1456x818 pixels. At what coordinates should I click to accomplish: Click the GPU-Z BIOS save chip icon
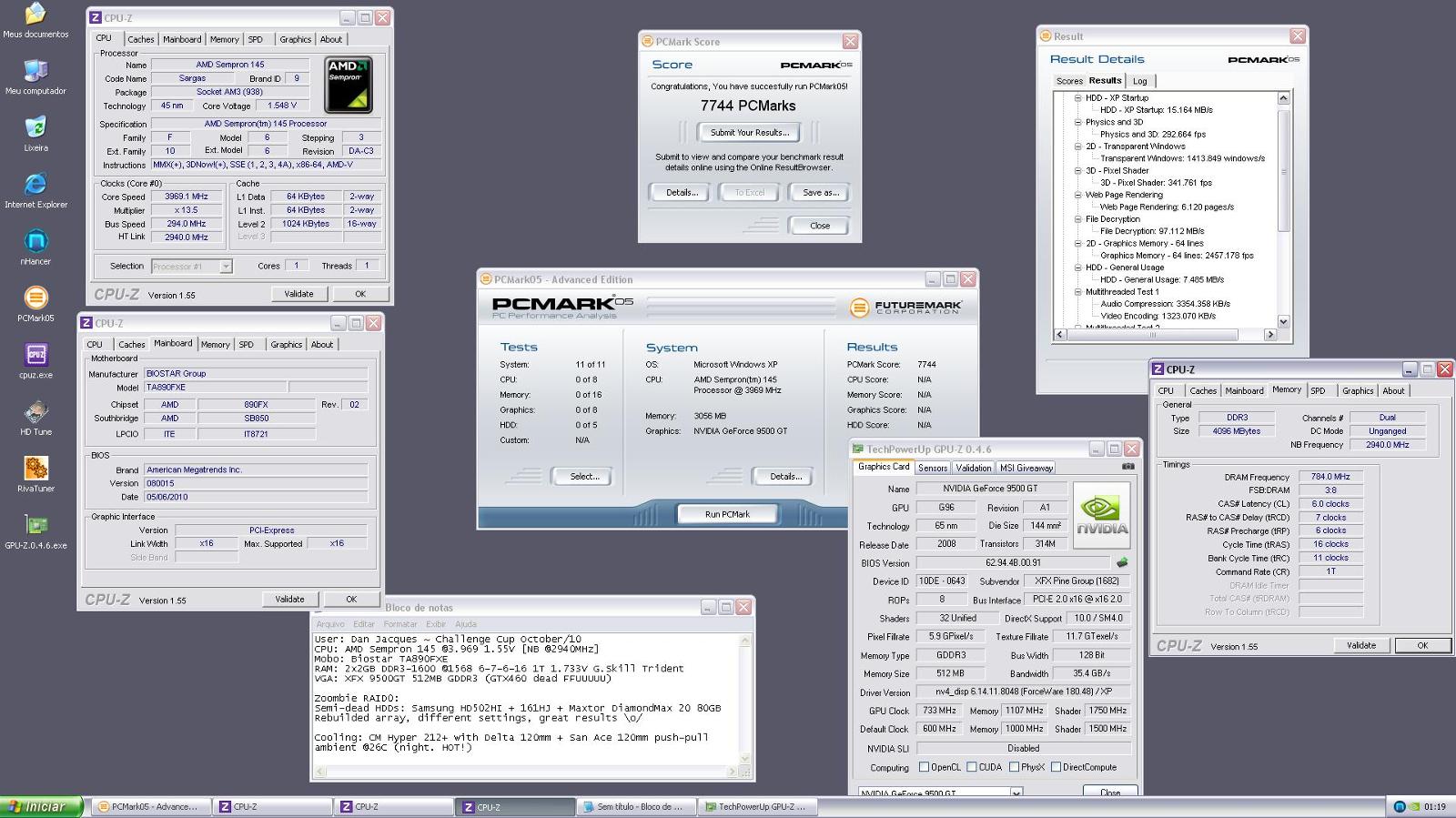[1122, 562]
